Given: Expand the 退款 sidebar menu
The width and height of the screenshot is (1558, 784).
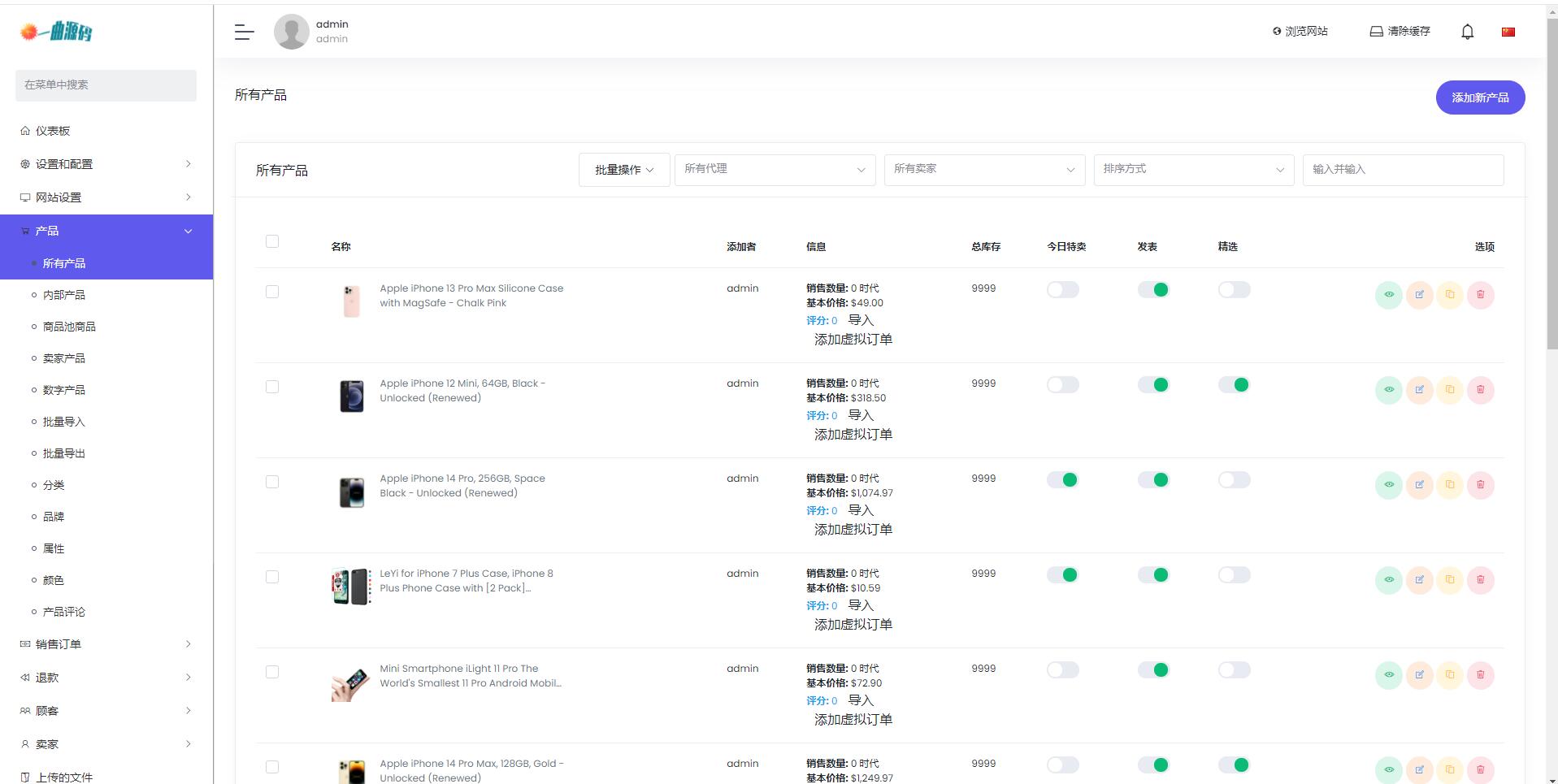Looking at the screenshot, I should click(106, 678).
